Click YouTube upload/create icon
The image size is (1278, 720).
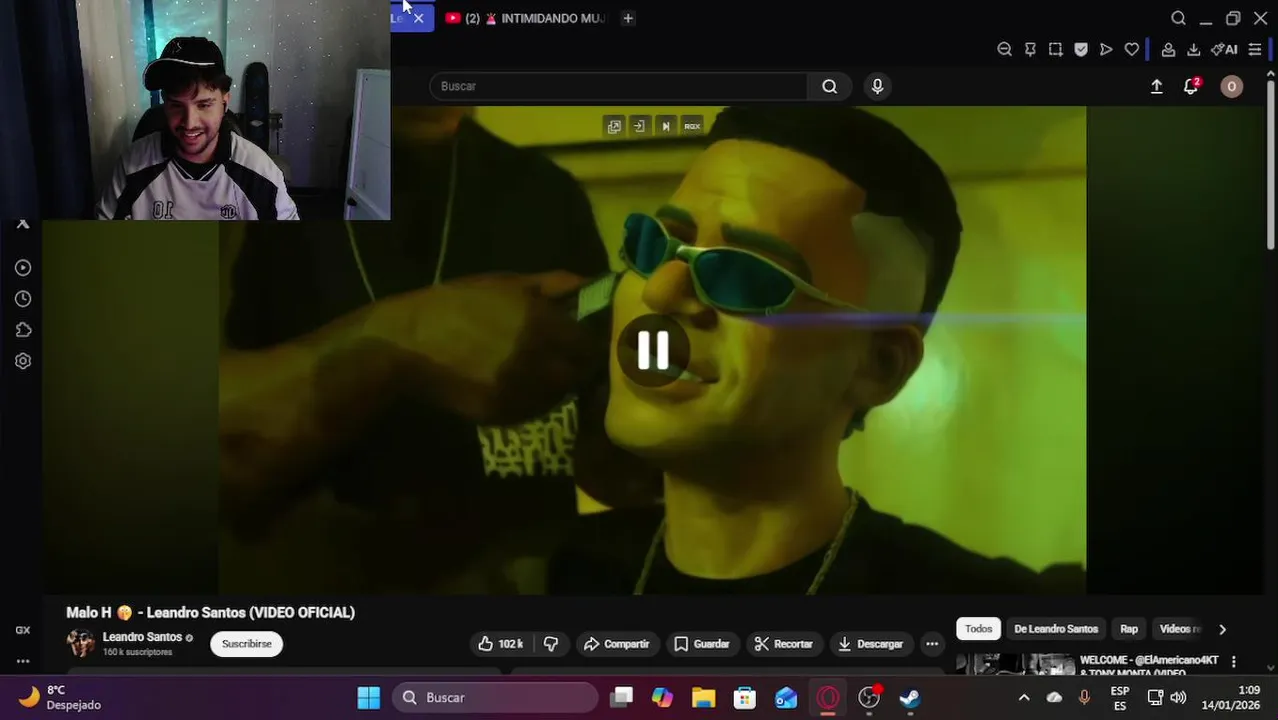pos(1156,86)
